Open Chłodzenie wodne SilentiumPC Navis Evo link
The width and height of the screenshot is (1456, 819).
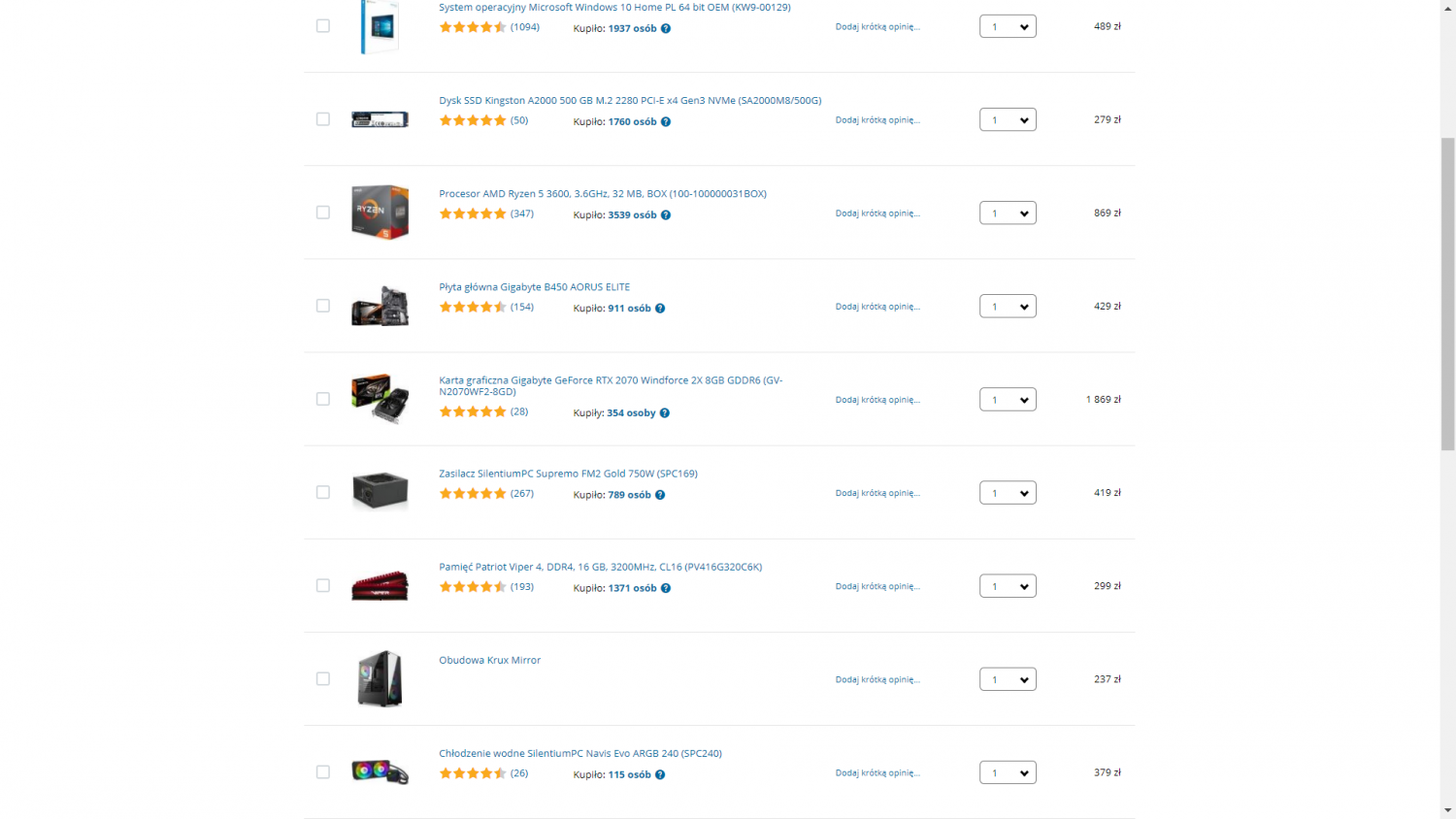pyautogui.click(x=580, y=753)
